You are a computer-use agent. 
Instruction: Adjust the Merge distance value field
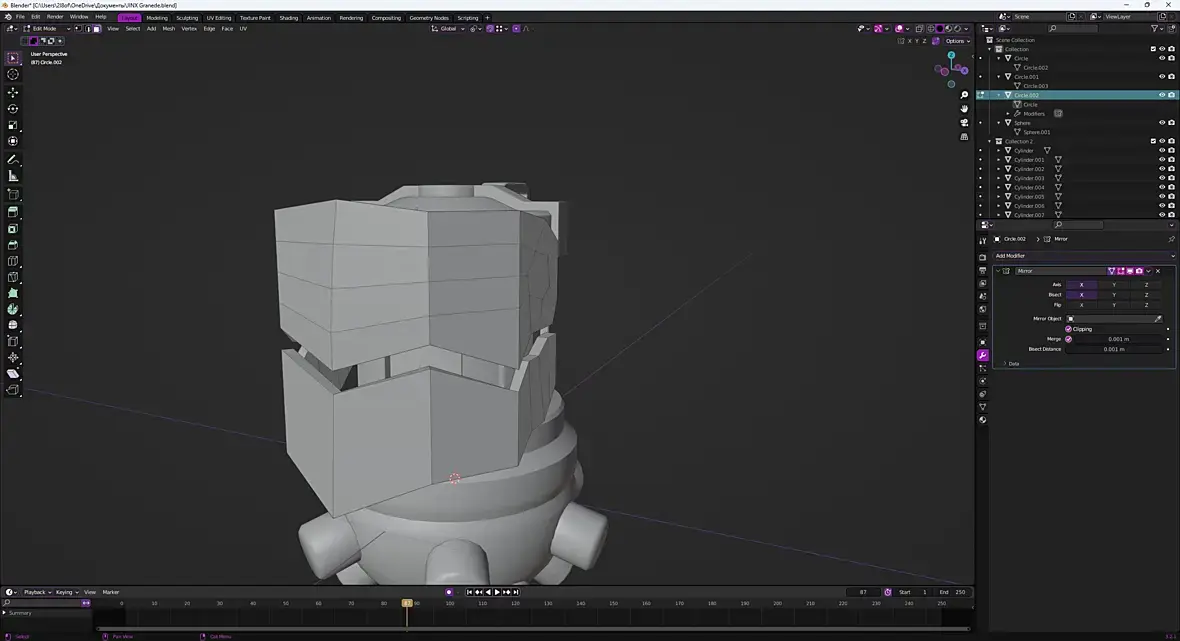click(x=1118, y=339)
